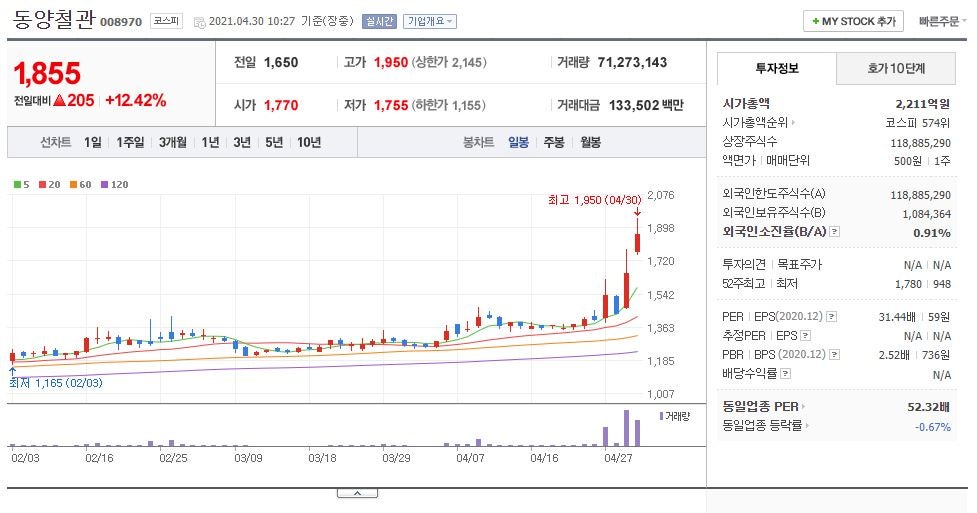This screenshot has width=977, height=513.
Task: Click the red 20-day moving average legend
Action: click(50, 185)
